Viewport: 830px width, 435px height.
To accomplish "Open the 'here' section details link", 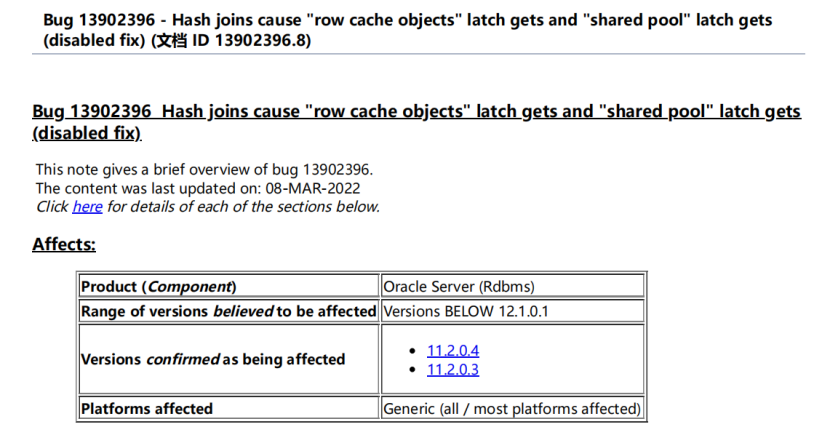I will point(87,207).
